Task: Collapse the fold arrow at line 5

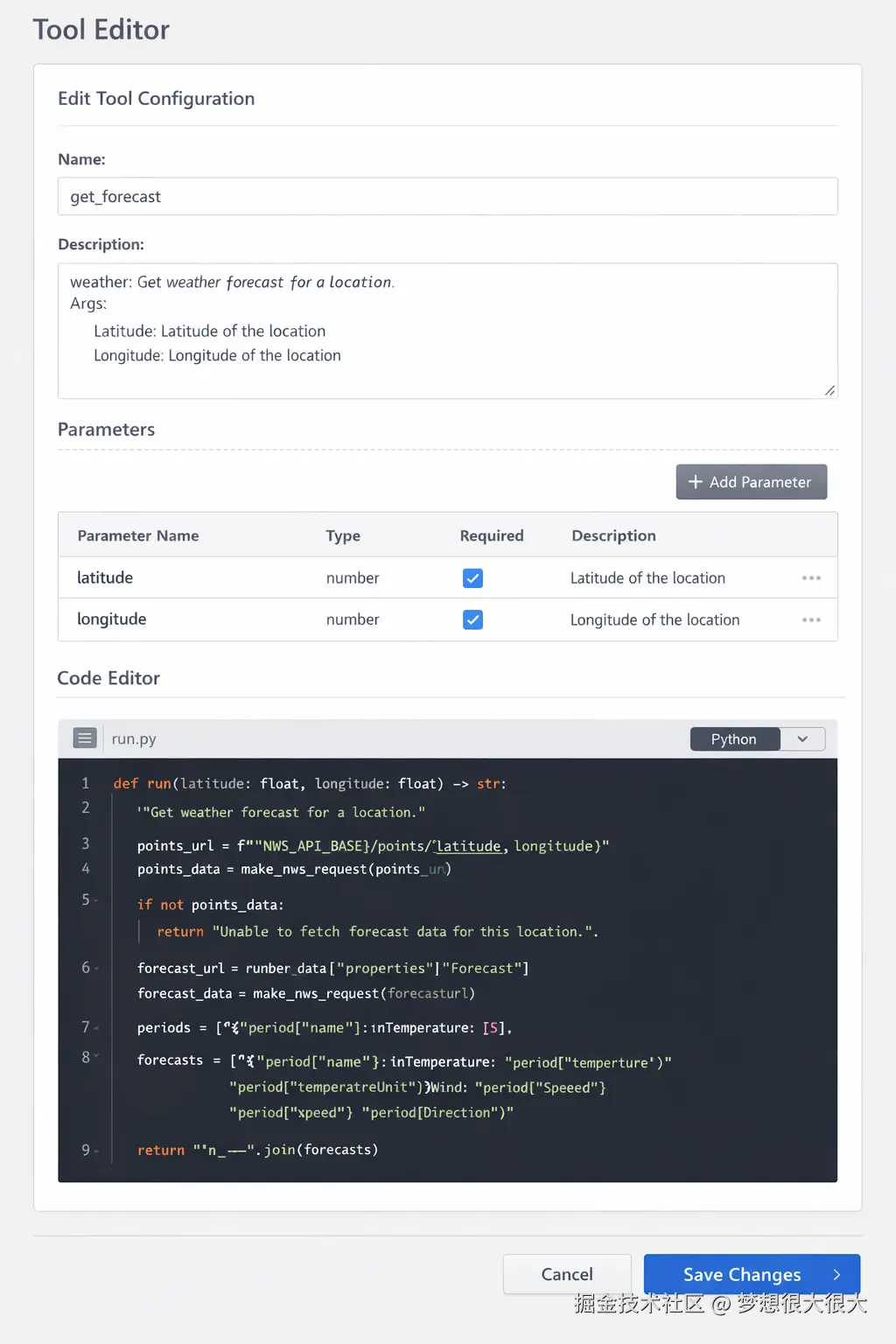Action: (x=96, y=900)
